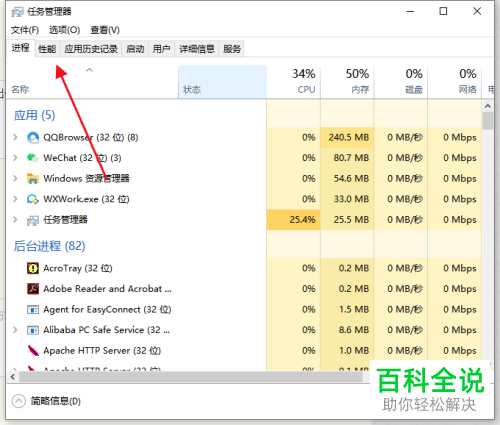Screen dimensions: 500x425
Task: Expand the Windows 资源管理器 process group
Action: (x=15, y=178)
